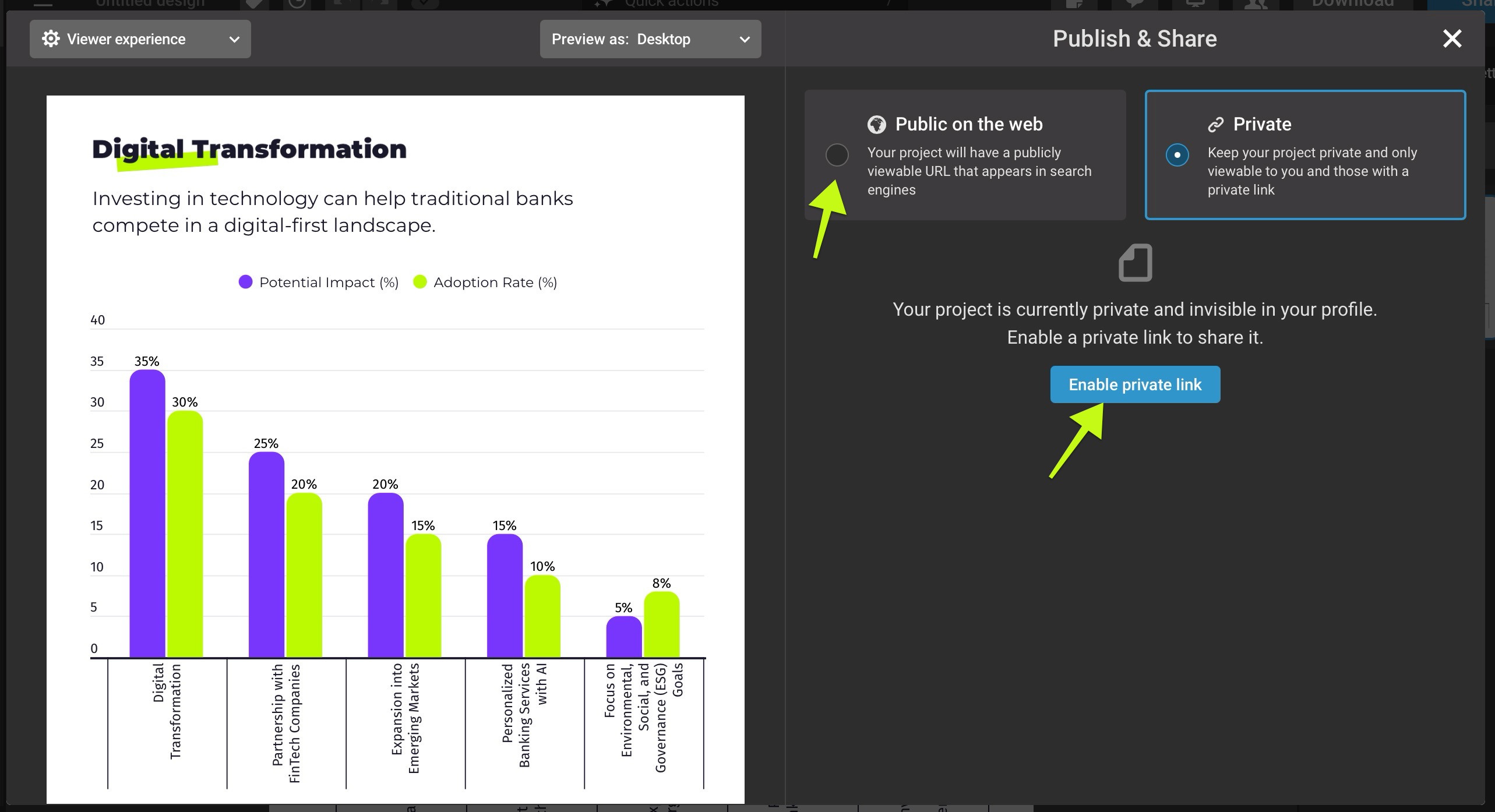Open the Preview as Desktop dropdown arrow

click(x=744, y=40)
